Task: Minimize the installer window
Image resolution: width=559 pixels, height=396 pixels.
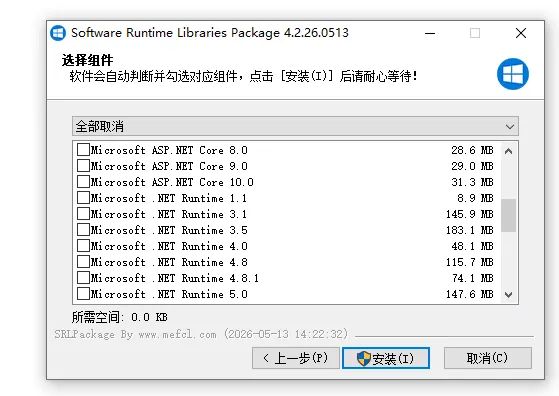Action: click(x=430, y=34)
